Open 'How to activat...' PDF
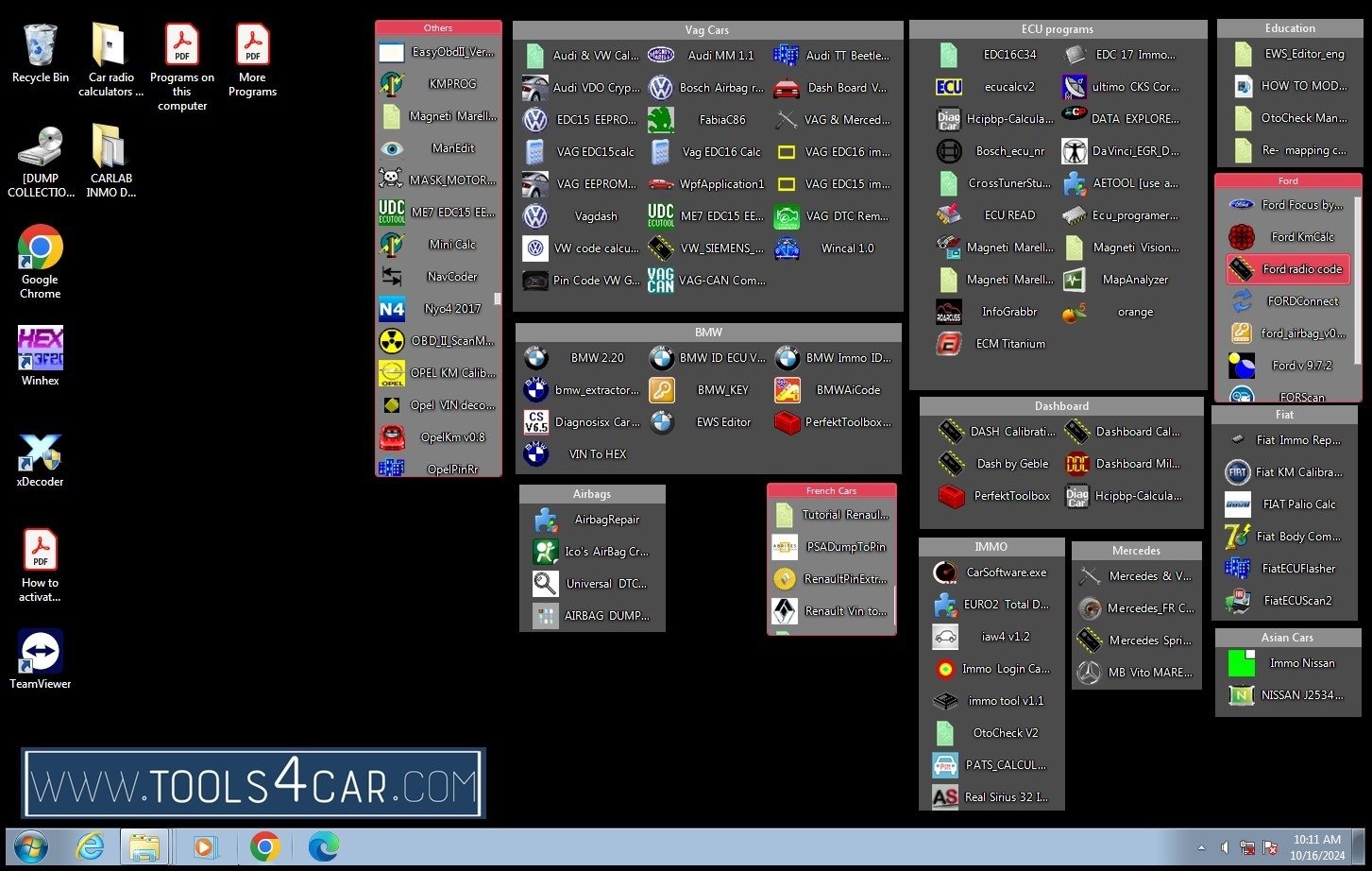Screen dimensions: 1372x871 pyautogui.click(x=40, y=565)
